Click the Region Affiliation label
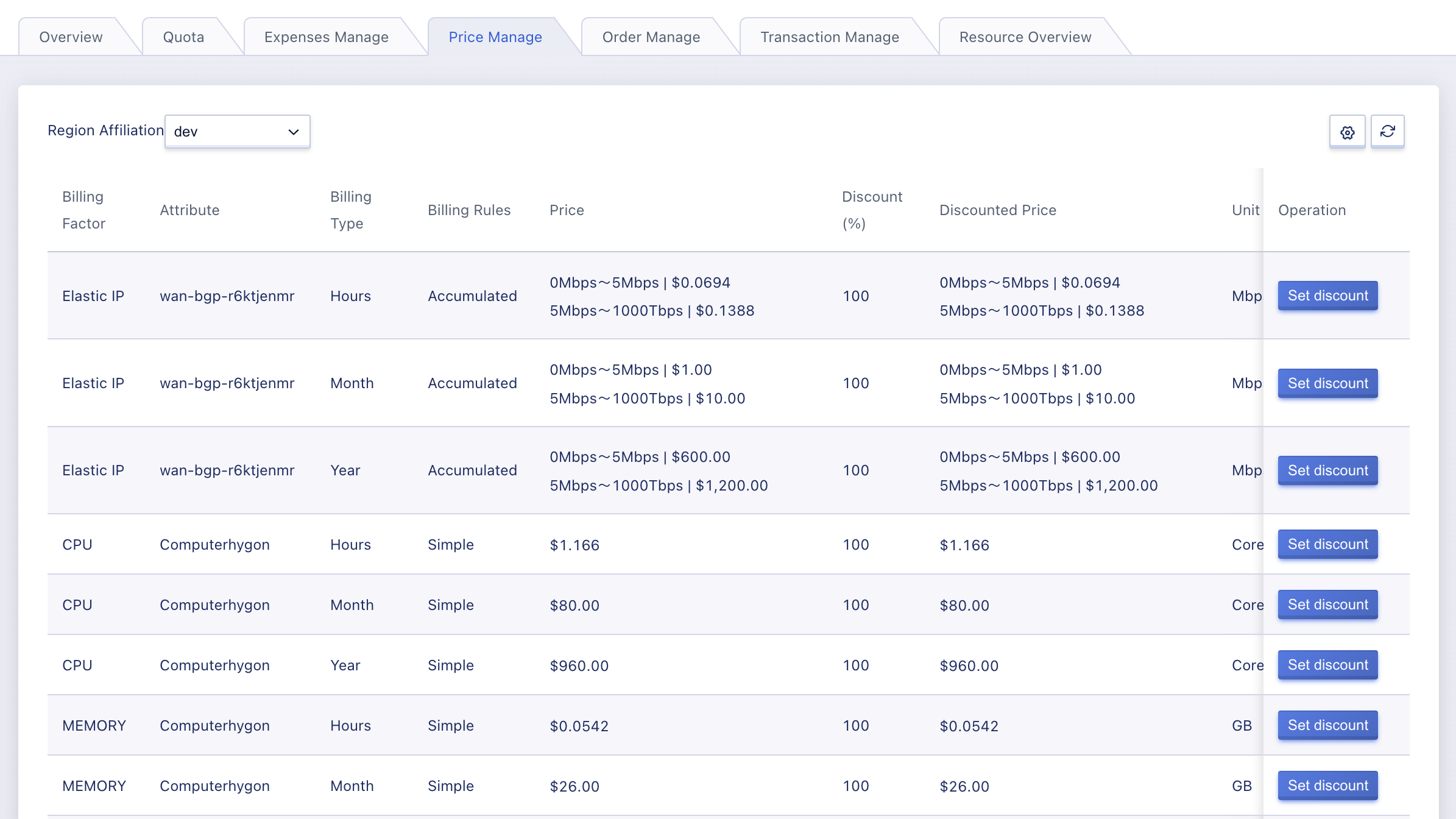Screen dimensions: 1456x819 [x=105, y=130]
